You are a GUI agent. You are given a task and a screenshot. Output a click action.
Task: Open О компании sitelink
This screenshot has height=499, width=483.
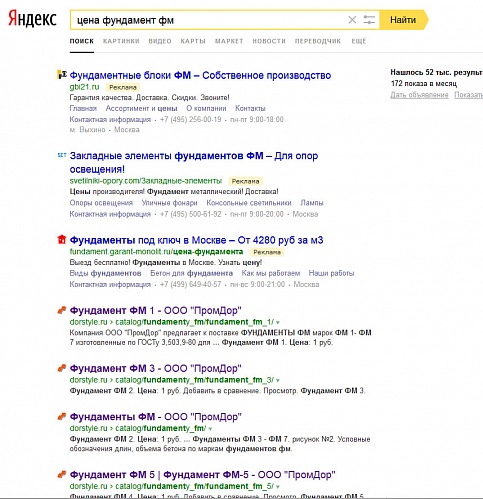206,108
